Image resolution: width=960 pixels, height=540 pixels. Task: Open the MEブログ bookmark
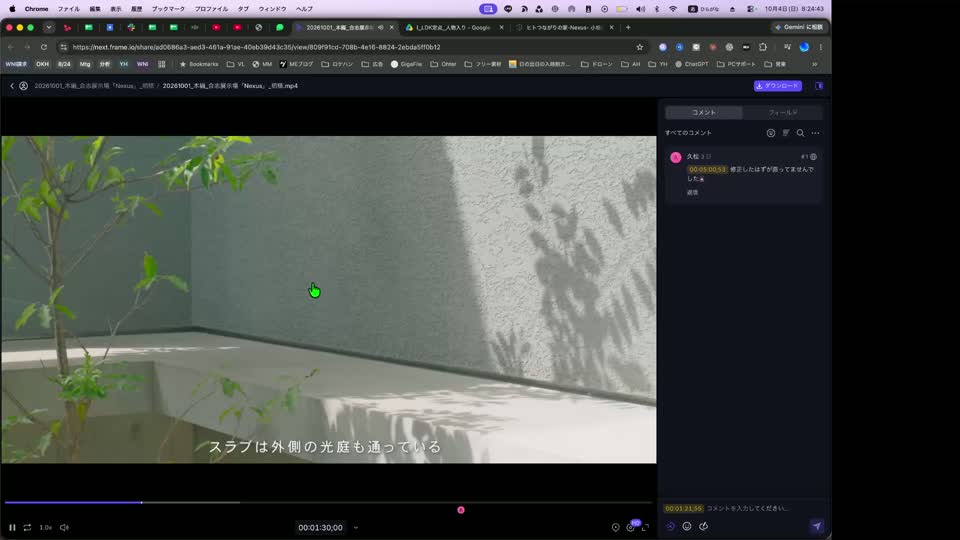[296, 64]
